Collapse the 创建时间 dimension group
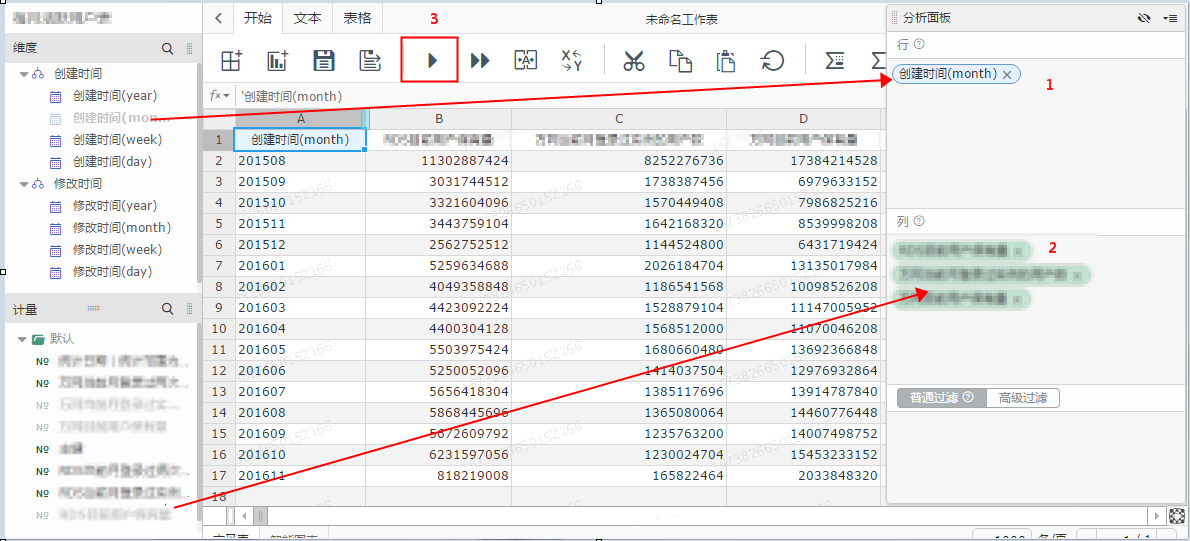 [x=24, y=74]
